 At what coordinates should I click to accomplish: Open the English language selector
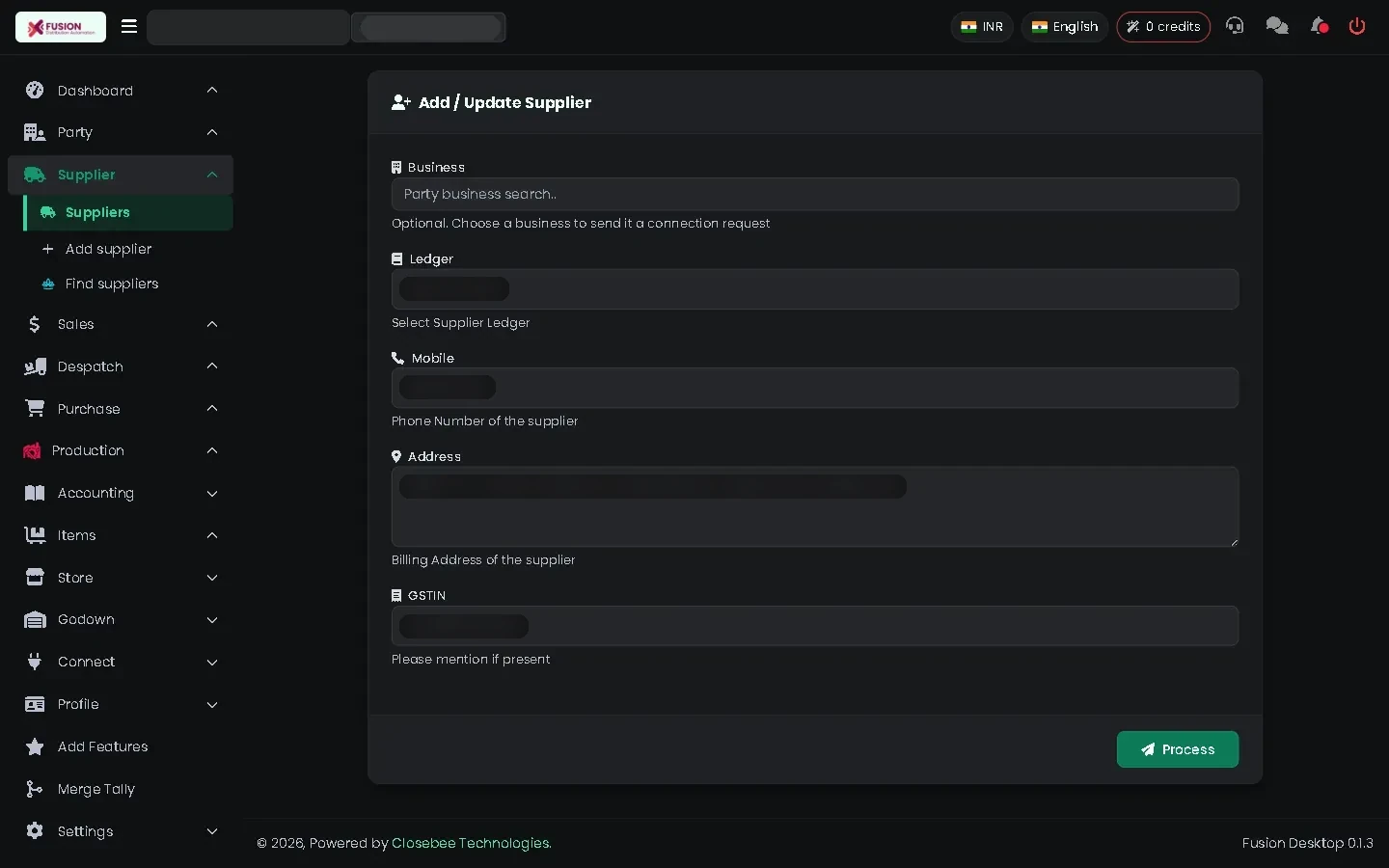click(x=1065, y=27)
